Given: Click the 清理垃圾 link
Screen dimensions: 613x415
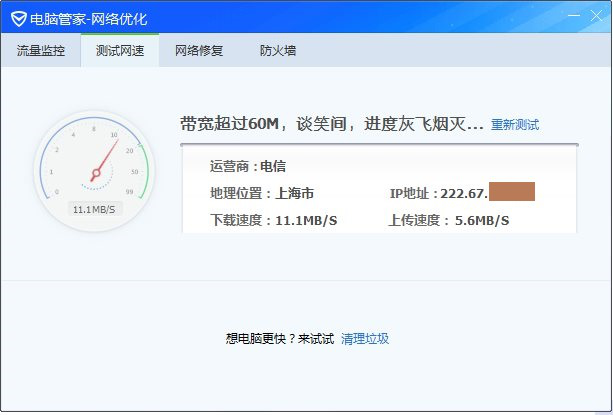Looking at the screenshot, I should click(x=365, y=339).
